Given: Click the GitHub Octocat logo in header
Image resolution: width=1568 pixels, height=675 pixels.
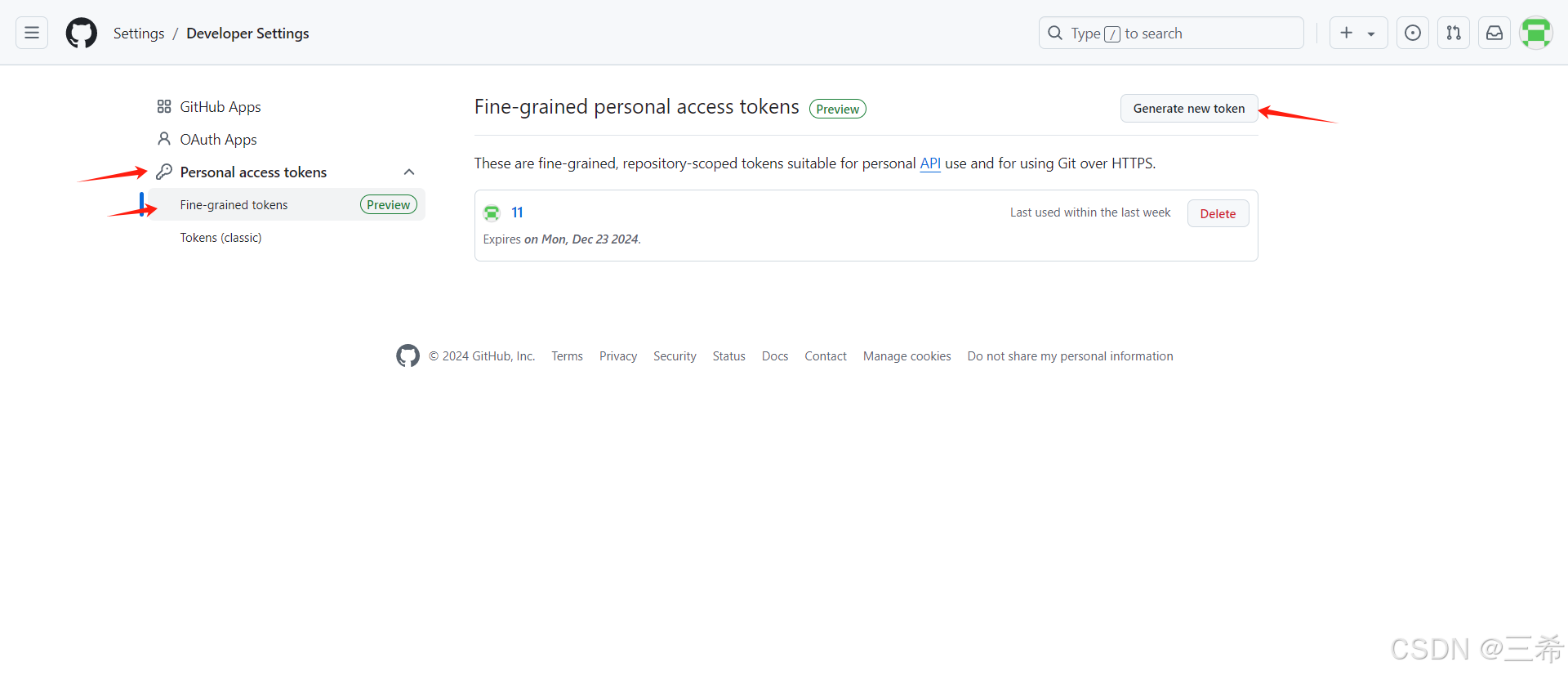Looking at the screenshot, I should click(x=82, y=34).
